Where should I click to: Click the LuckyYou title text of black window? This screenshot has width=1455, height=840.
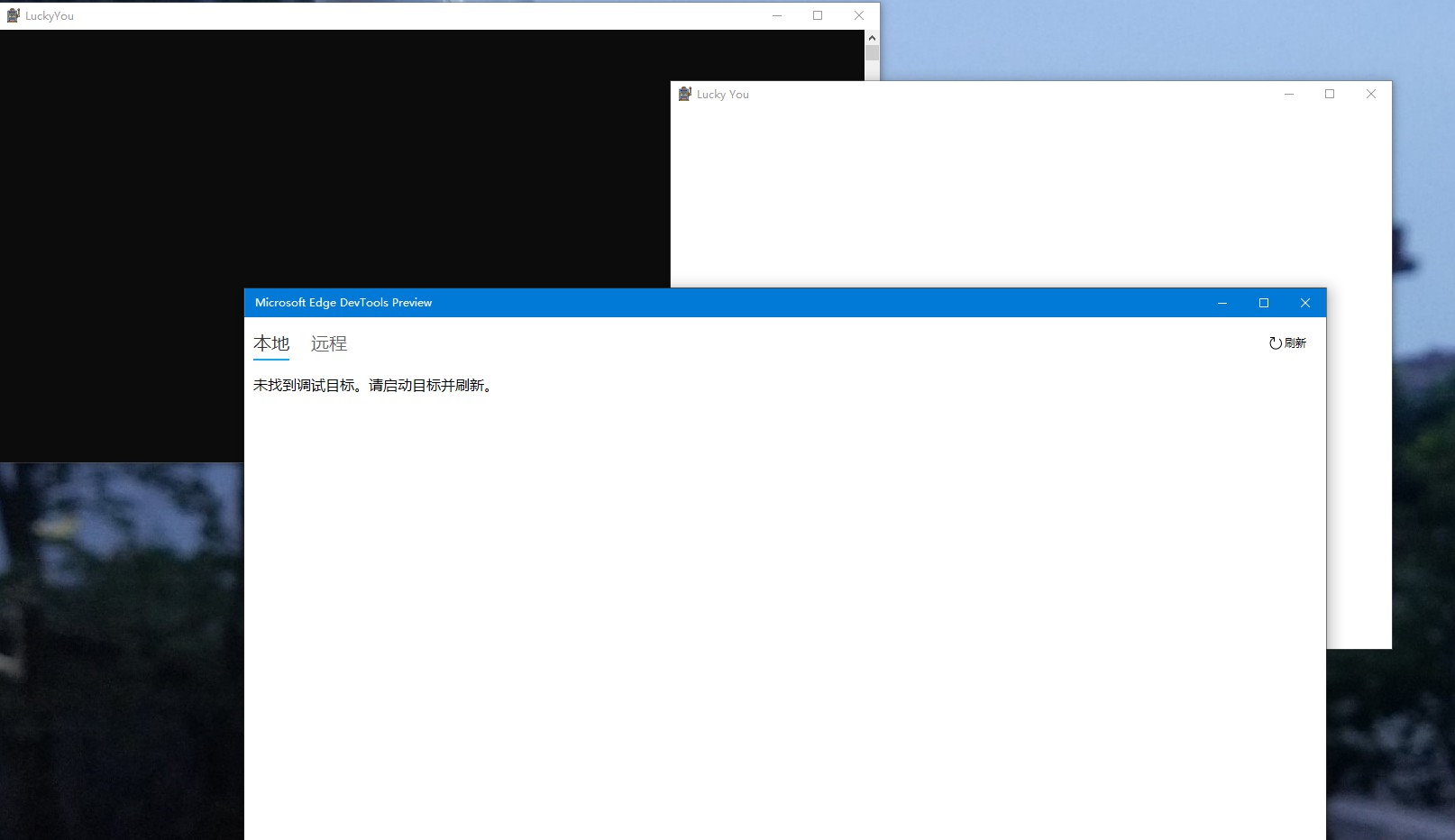tap(50, 16)
